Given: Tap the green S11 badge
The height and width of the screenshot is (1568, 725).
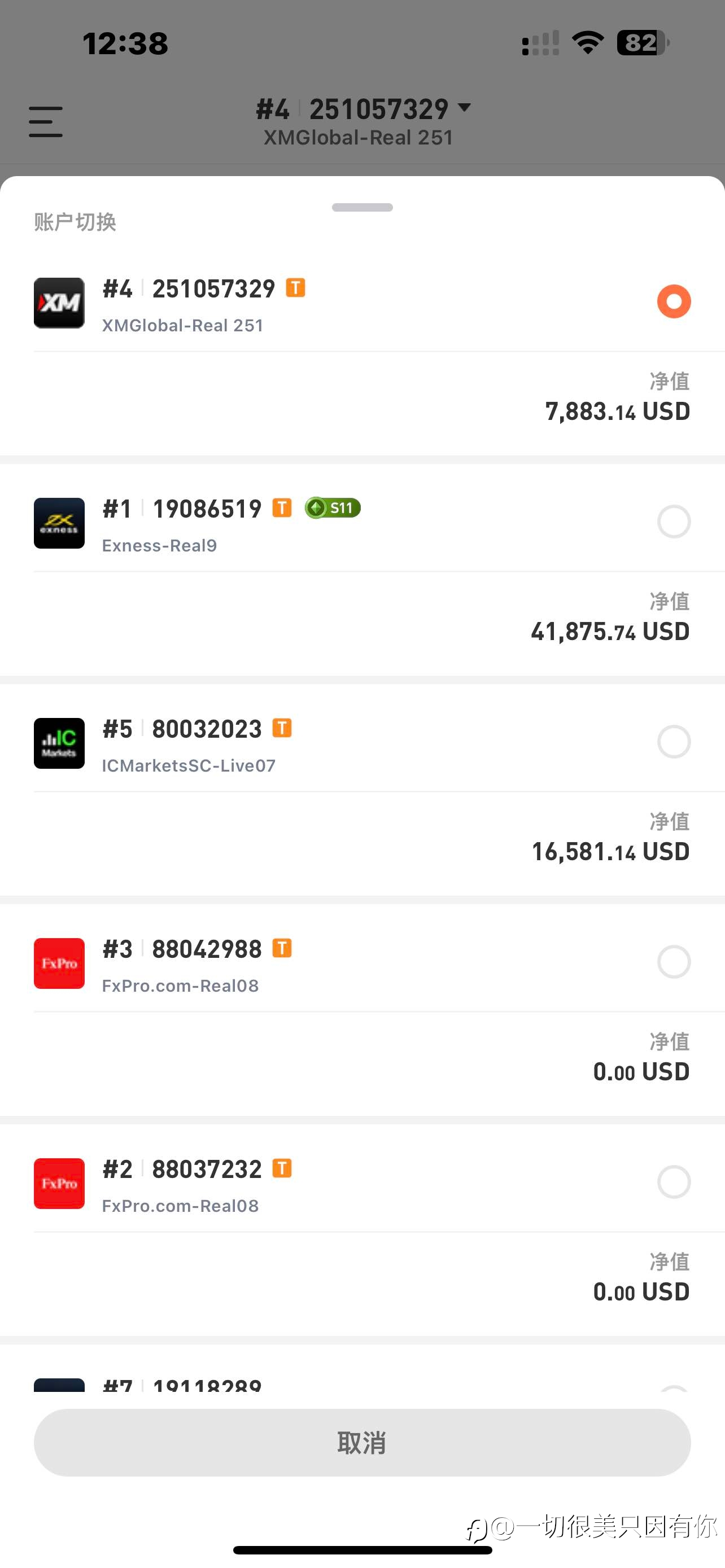Looking at the screenshot, I should click(x=333, y=507).
